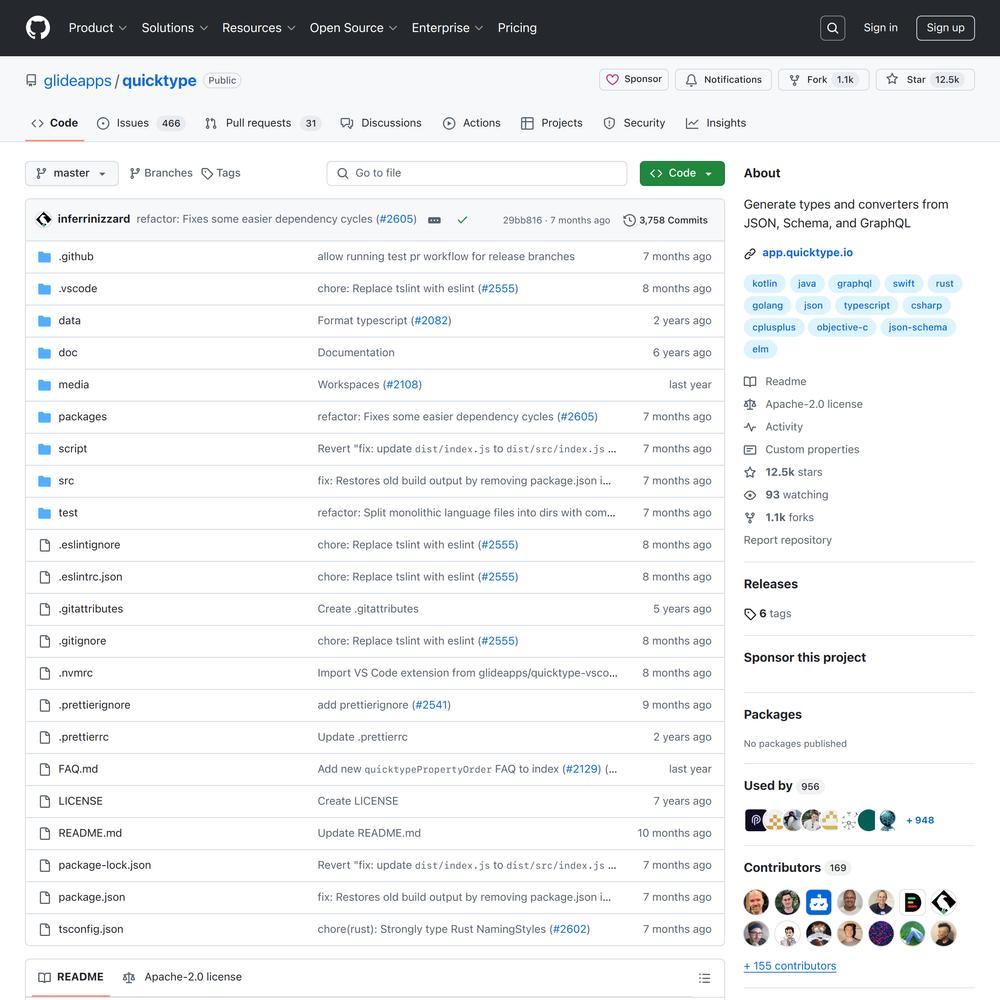1000x1000 pixels.
Task: Click the Go to file search field
Action: [x=476, y=173]
